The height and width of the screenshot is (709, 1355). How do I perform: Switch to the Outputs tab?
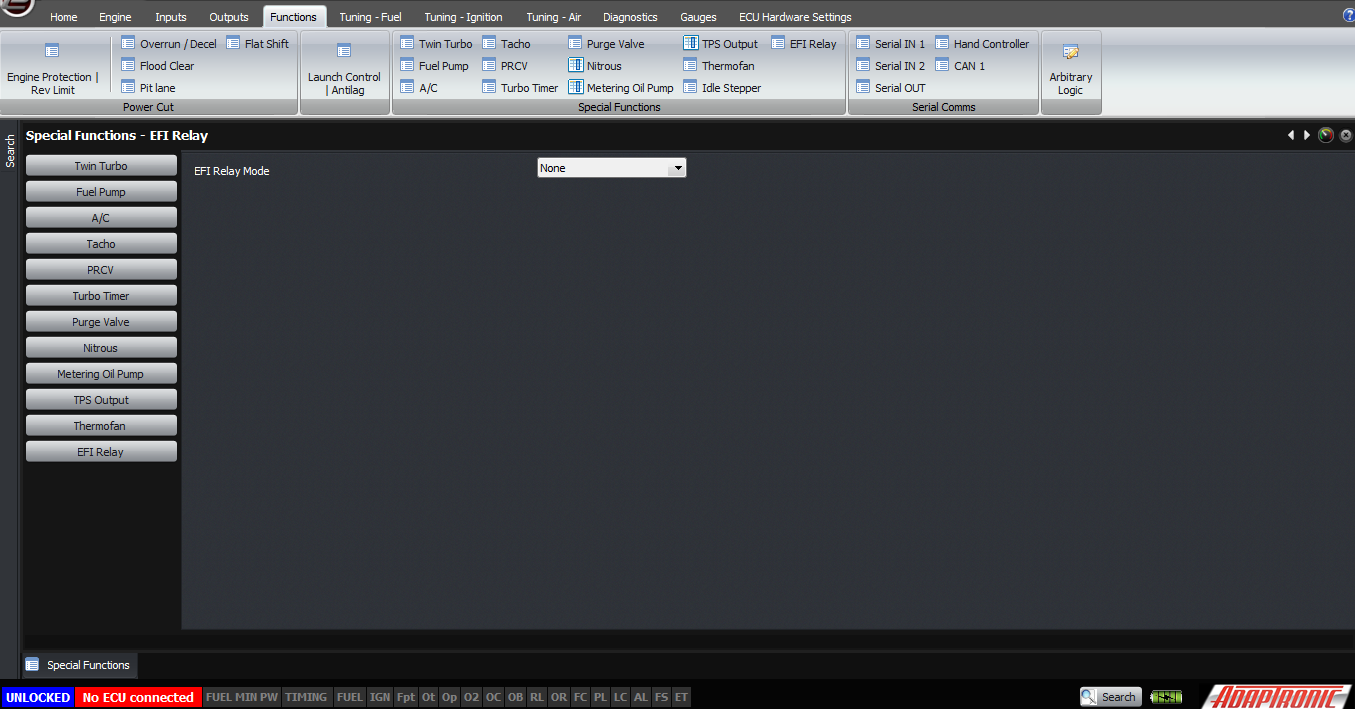tap(229, 17)
